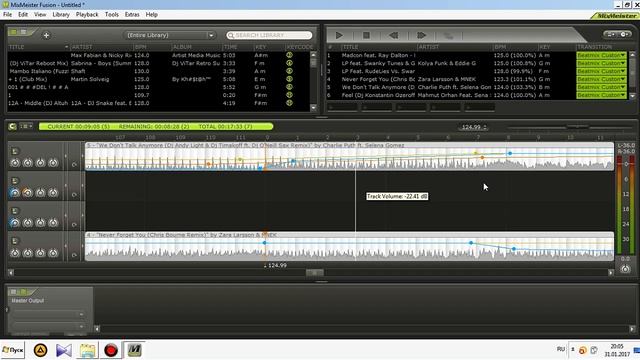Open the Playback menu
This screenshot has height=360, width=640.
87,14
